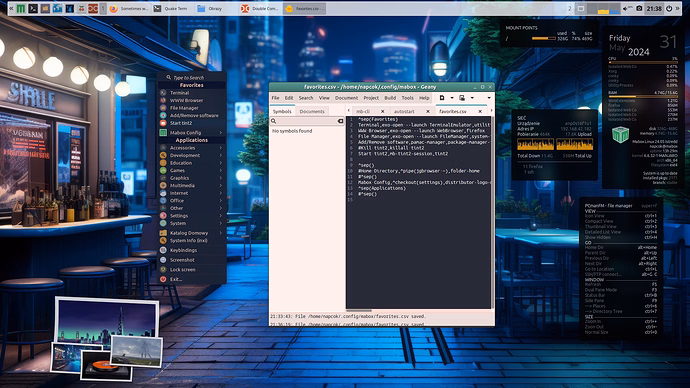
Task: Close the mb-cli editor tab
Action: [382, 111]
